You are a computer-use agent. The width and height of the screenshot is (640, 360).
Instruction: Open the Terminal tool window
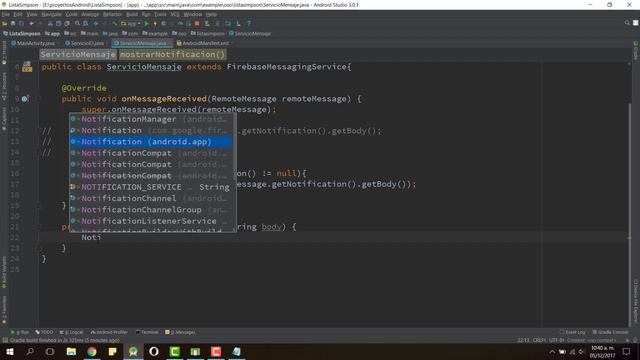pyautogui.click(x=147, y=332)
